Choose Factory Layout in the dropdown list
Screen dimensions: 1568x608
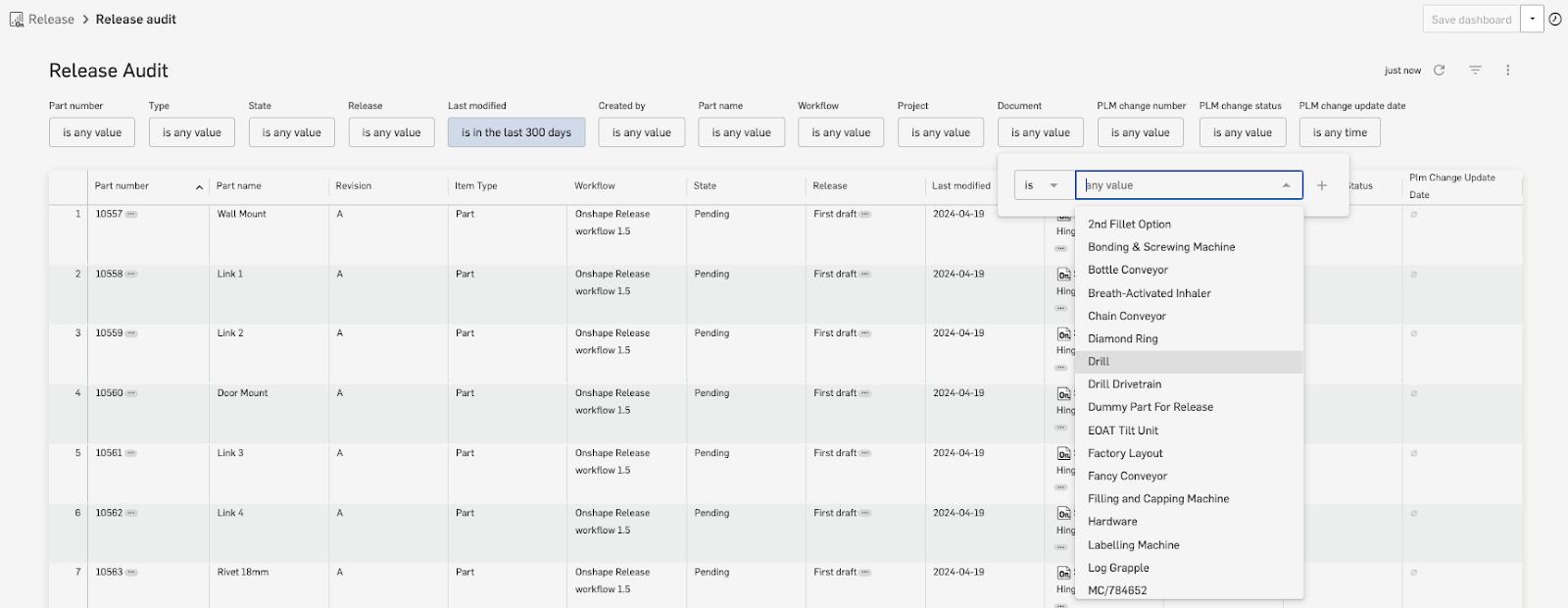click(1125, 453)
